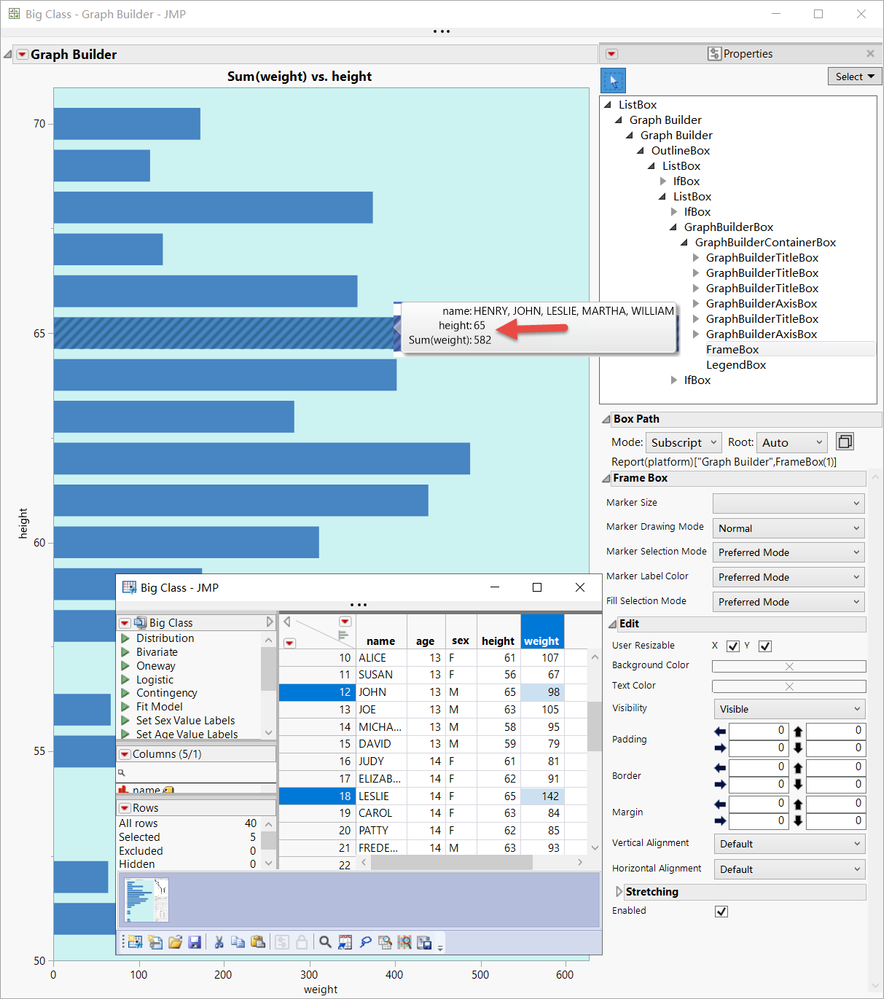Horizontal Alignment Default dropdown

point(789,869)
